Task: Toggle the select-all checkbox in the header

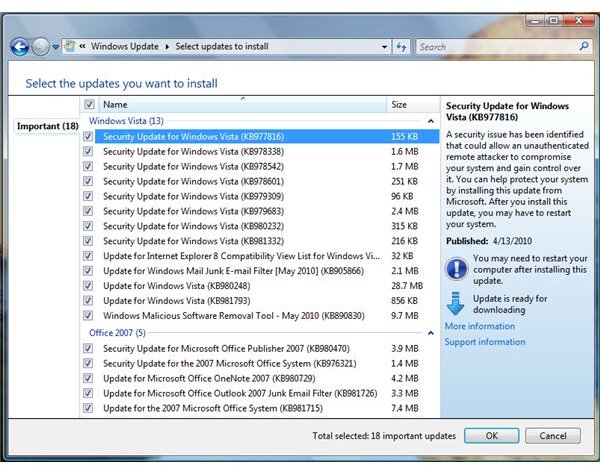Action: (89, 104)
